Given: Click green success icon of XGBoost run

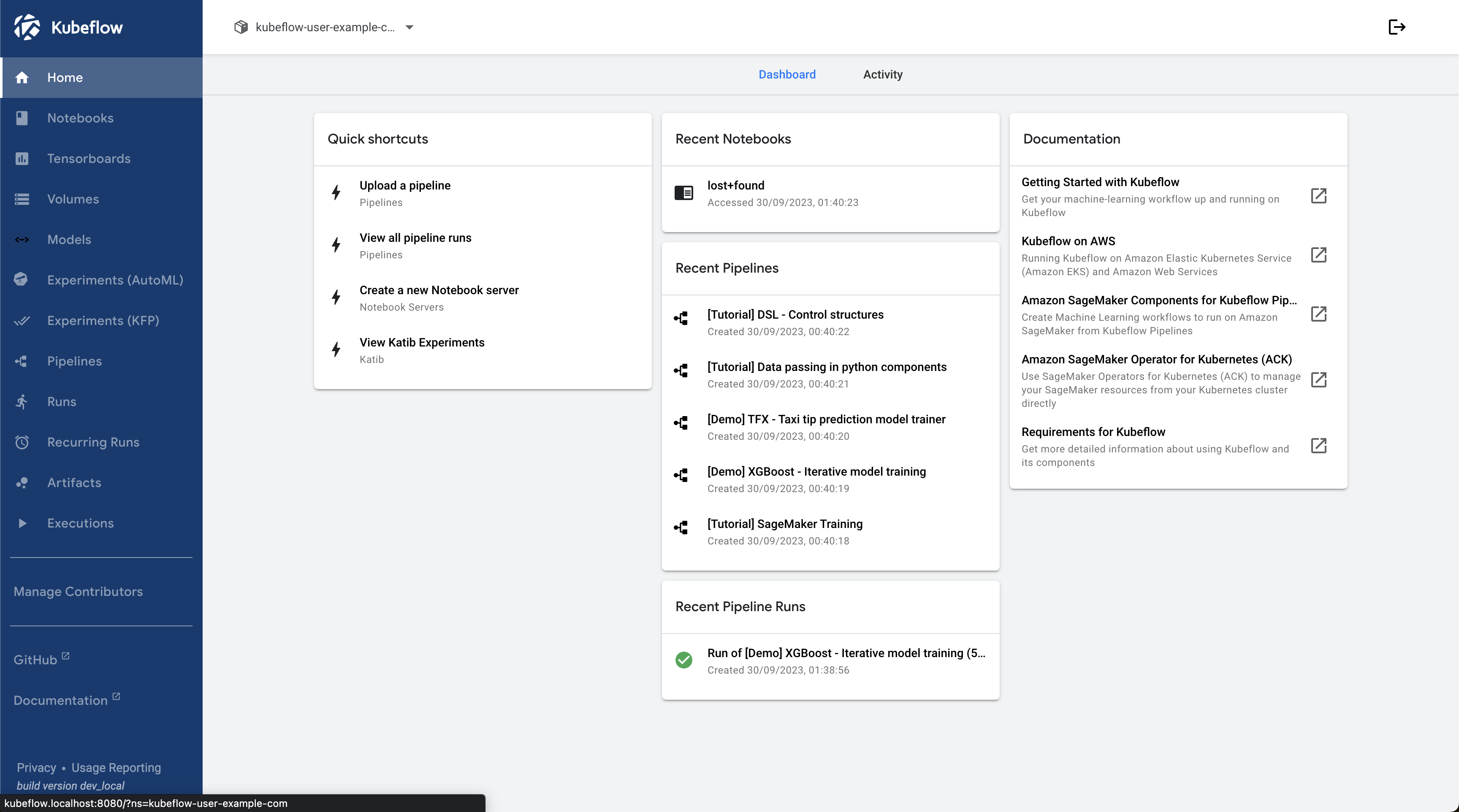Looking at the screenshot, I should click(x=683, y=660).
